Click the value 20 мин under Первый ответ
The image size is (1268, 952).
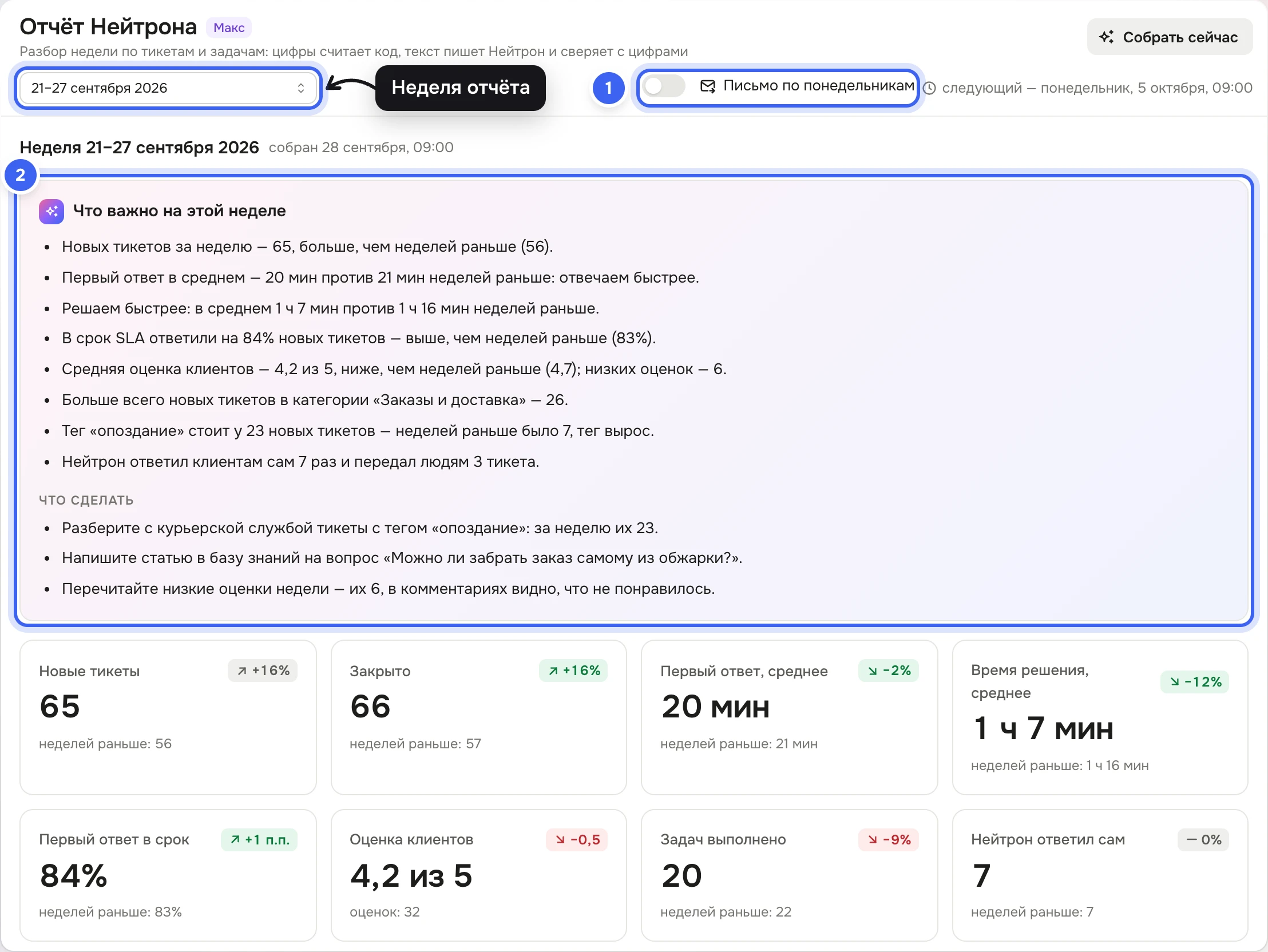(x=715, y=706)
